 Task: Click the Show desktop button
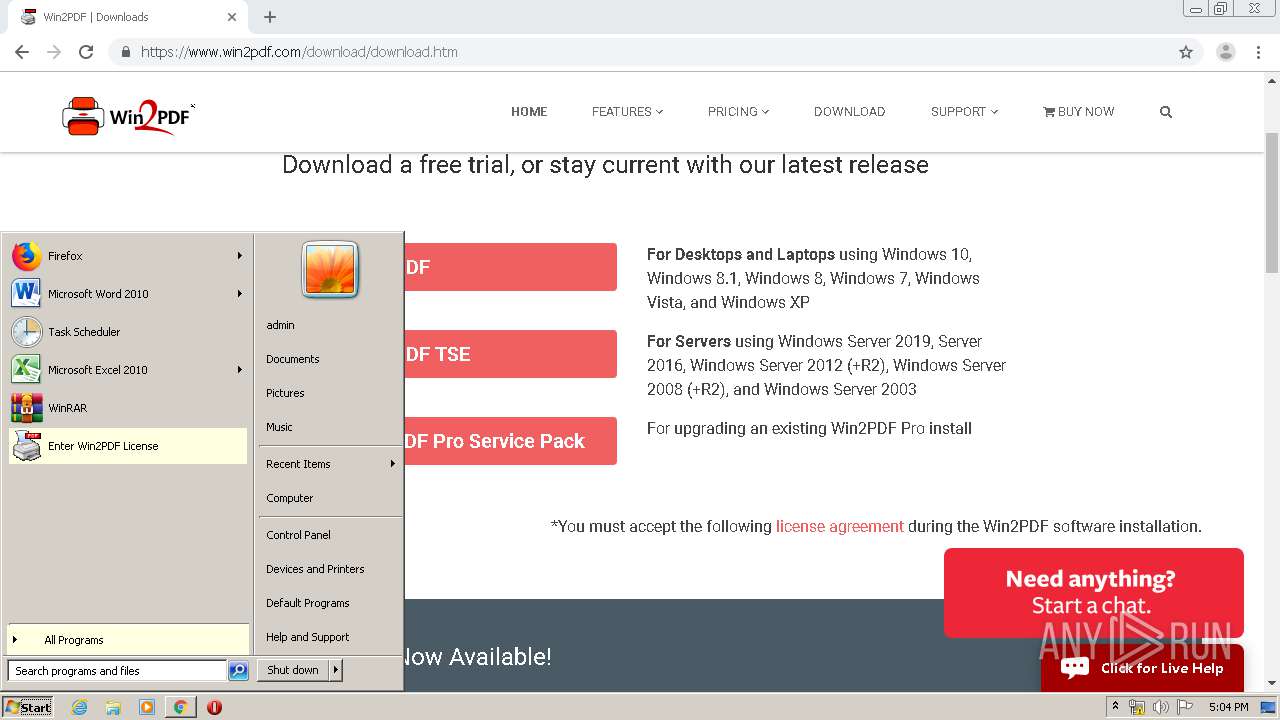pyautogui.click(x=1269, y=707)
